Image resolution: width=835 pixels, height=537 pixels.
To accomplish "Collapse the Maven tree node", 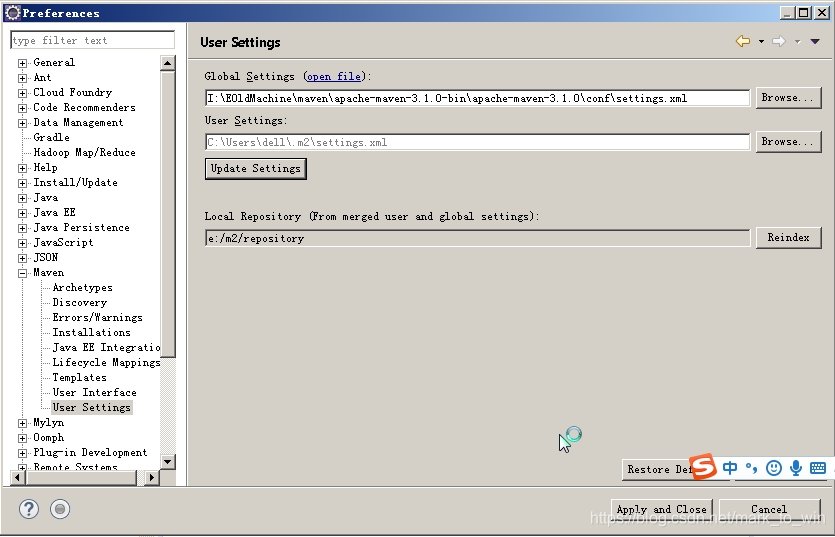I will (x=22, y=273).
